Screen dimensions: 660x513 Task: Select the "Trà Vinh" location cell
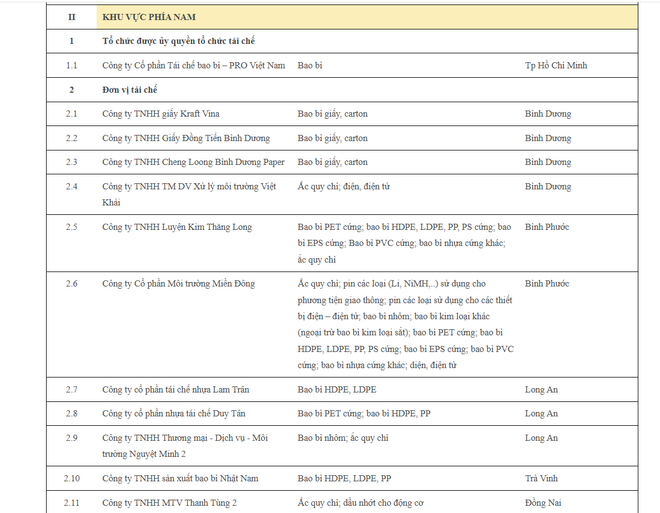pyautogui.click(x=542, y=478)
